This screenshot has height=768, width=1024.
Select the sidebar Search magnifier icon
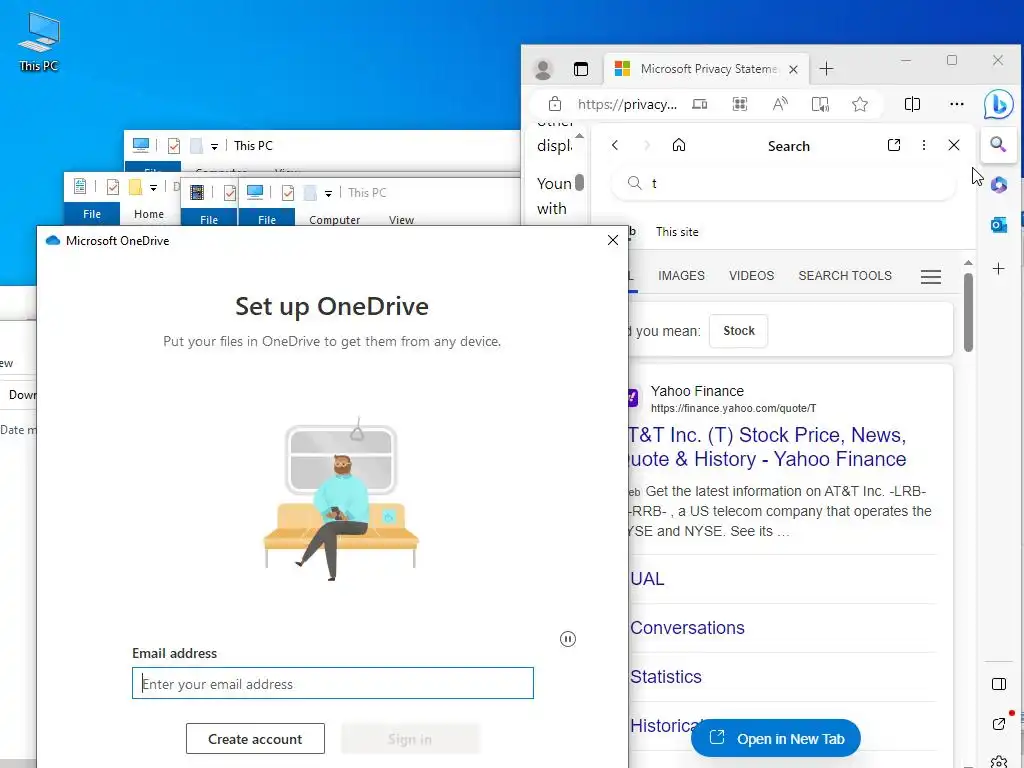tap(998, 144)
